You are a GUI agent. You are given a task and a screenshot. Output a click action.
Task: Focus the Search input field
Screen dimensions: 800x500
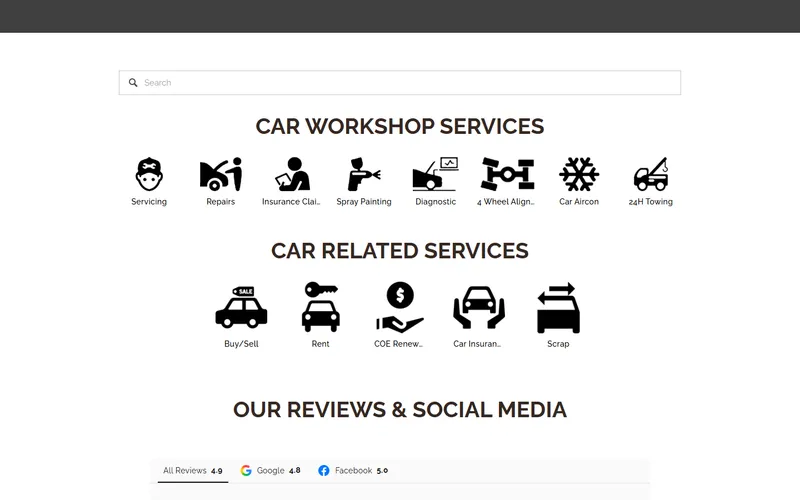[x=400, y=83]
